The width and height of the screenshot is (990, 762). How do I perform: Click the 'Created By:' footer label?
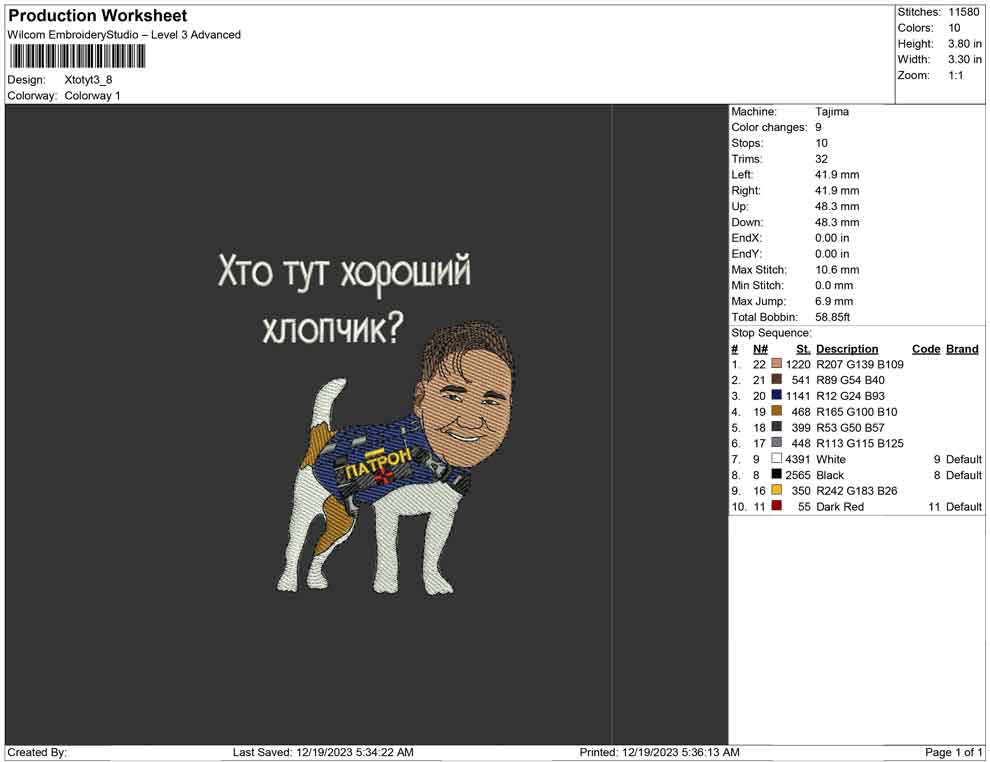pos(37,752)
